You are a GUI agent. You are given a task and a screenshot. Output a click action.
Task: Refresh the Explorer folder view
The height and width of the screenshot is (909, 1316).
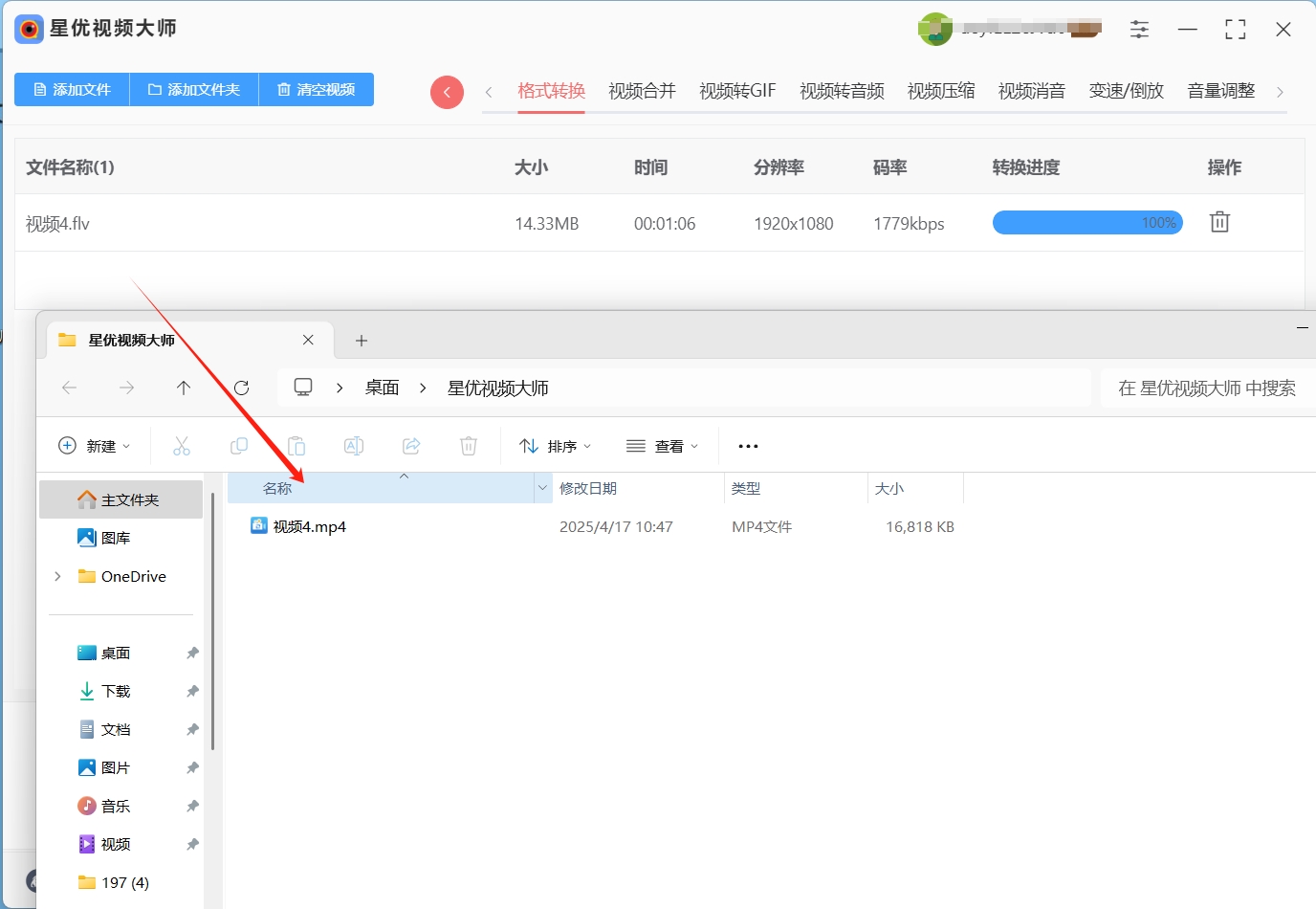point(241,388)
